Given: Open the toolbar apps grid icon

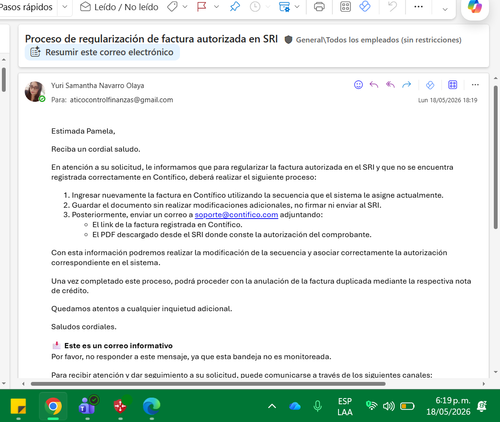Looking at the screenshot, I should 345,7.
